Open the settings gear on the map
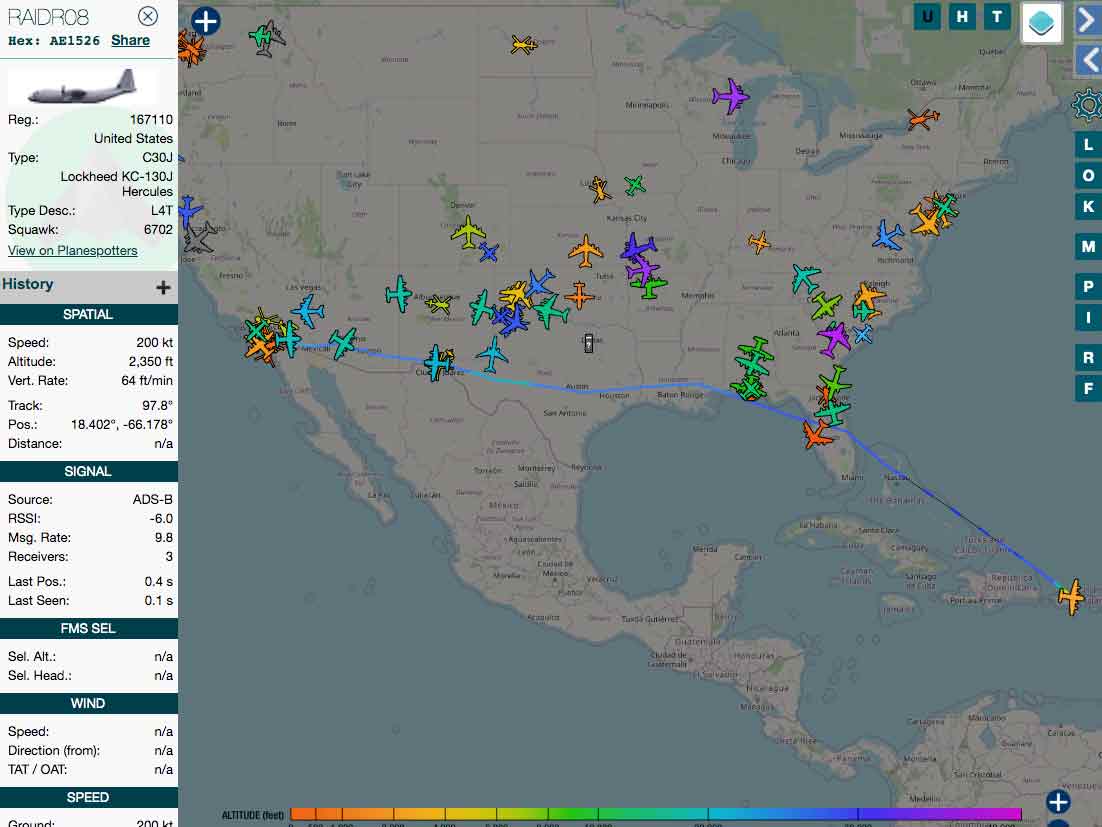This screenshot has width=1102, height=827. point(1087,105)
